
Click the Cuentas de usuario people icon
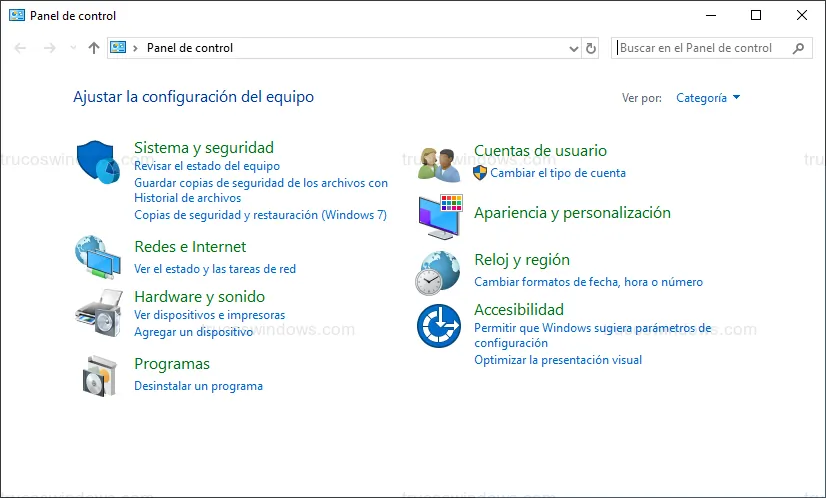(x=439, y=163)
